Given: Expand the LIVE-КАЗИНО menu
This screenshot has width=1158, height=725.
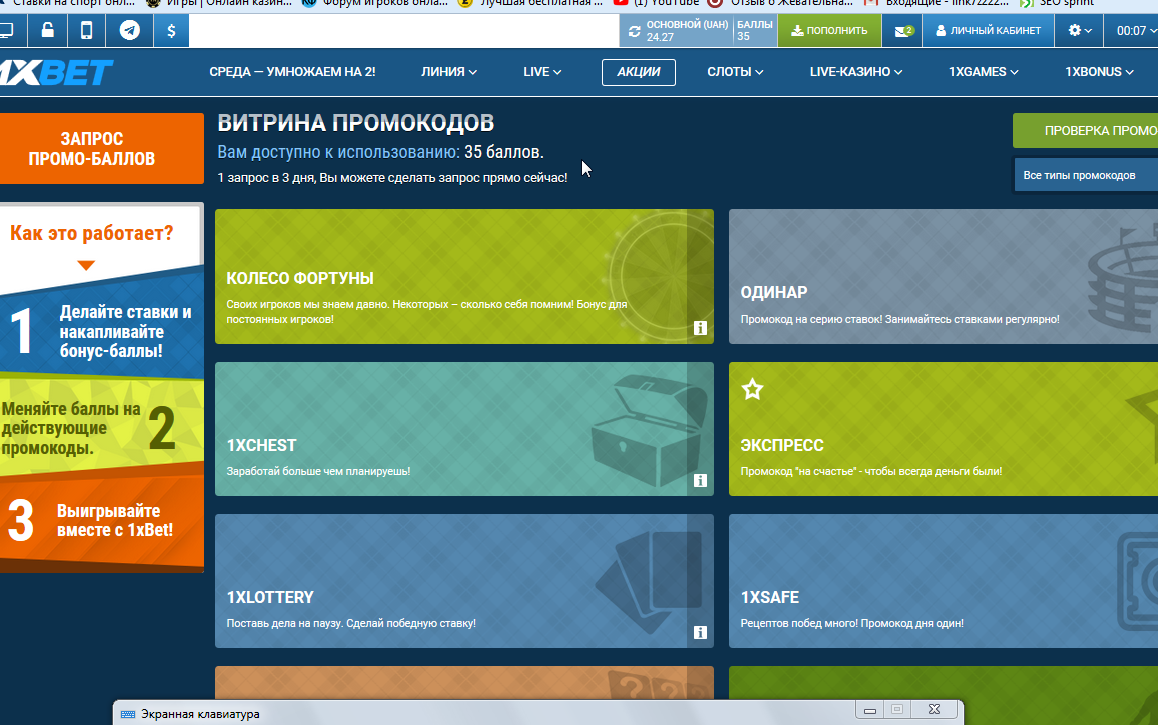Looking at the screenshot, I should [x=856, y=72].
